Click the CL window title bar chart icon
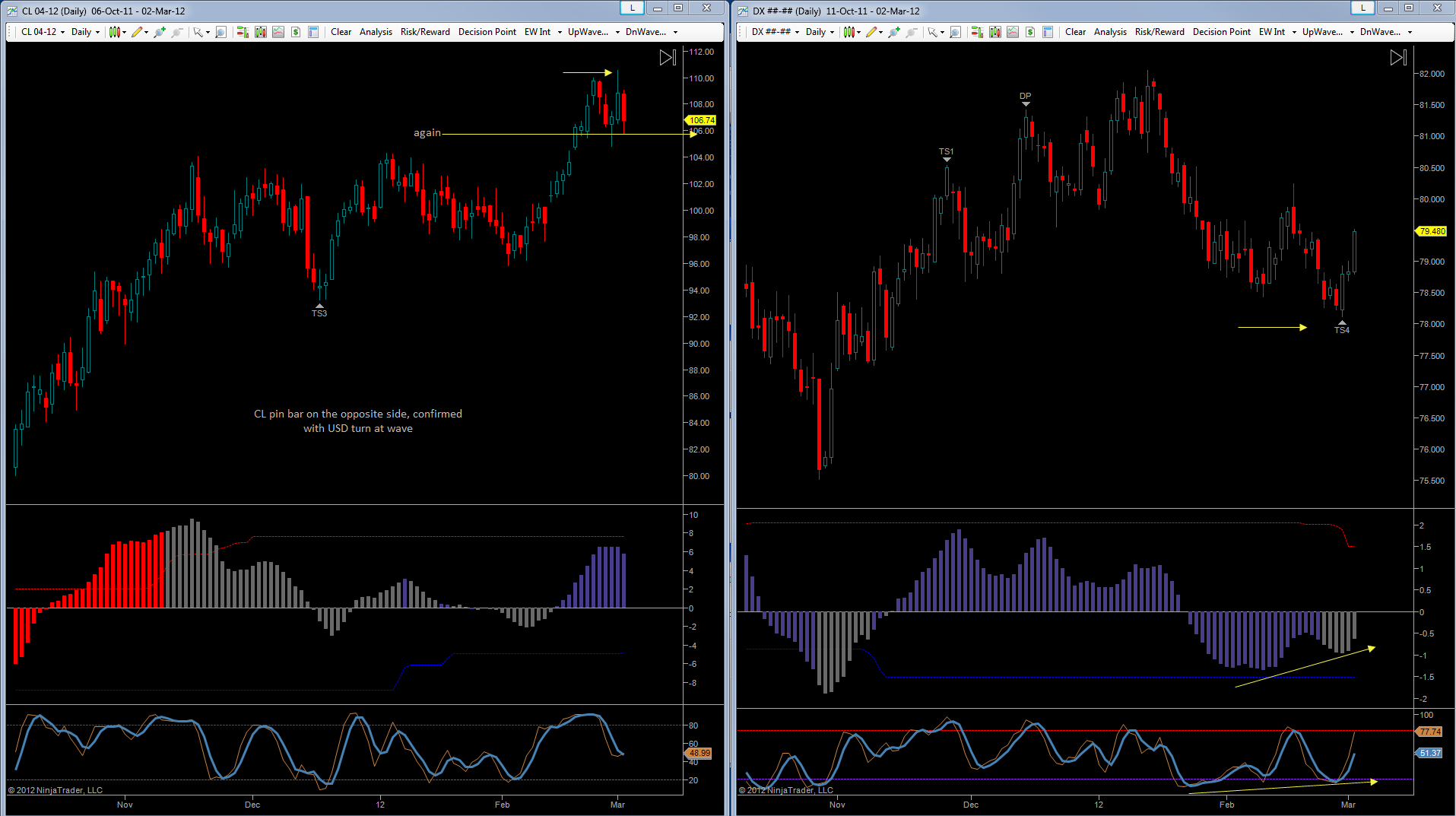 pos(12,11)
